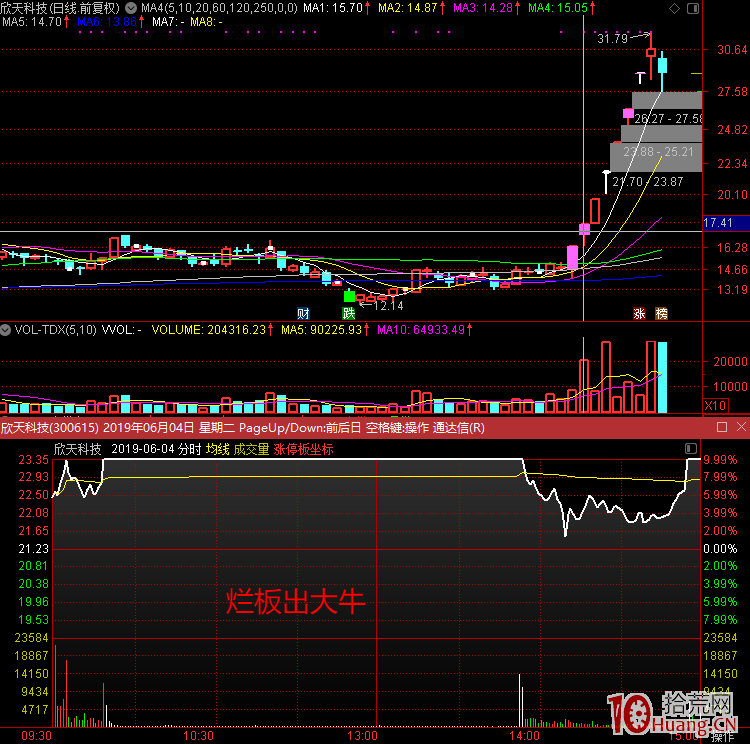Click the 31.79 high price annotation
The height and width of the screenshot is (744, 750).
pyautogui.click(x=612, y=38)
